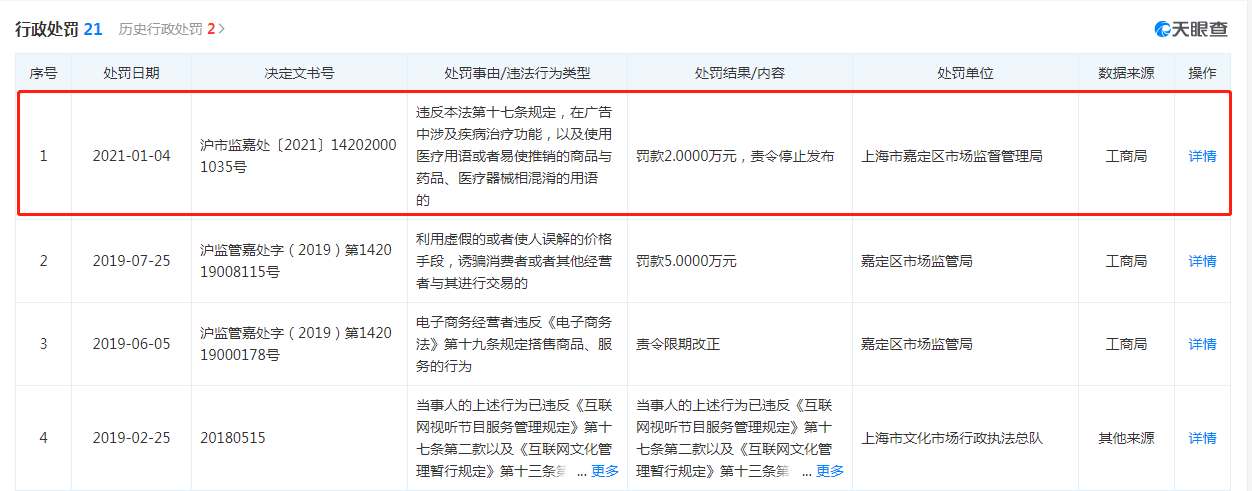Open 详情 for the 2019-02-25 penalty
This screenshot has height=491, width=1252.
pos(1203,438)
